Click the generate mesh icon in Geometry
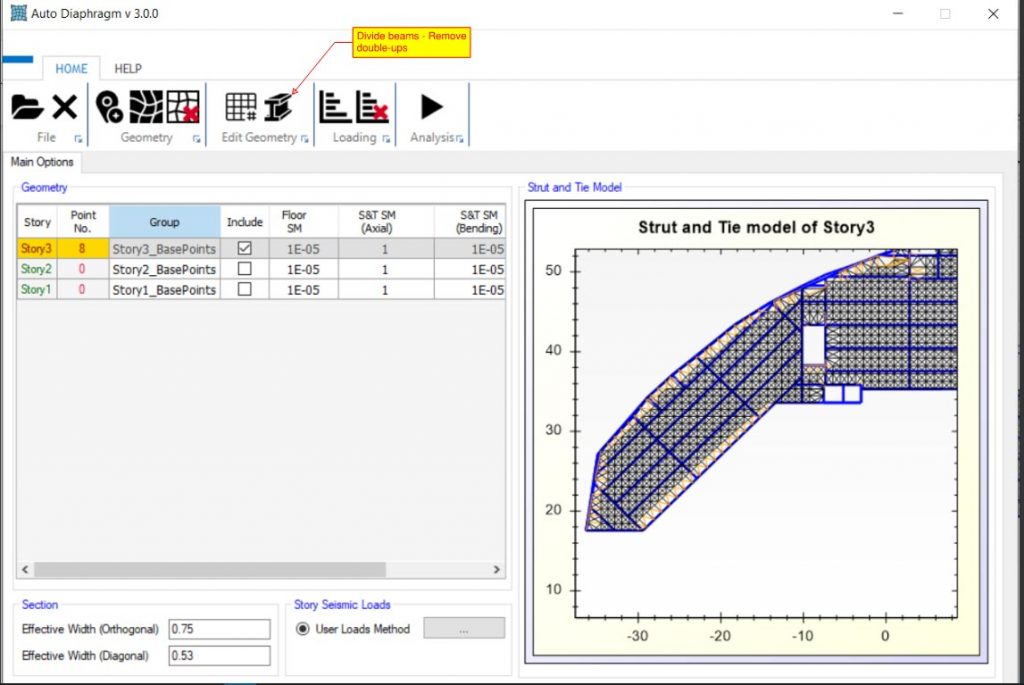This screenshot has height=685, width=1024. tap(145, 106)
